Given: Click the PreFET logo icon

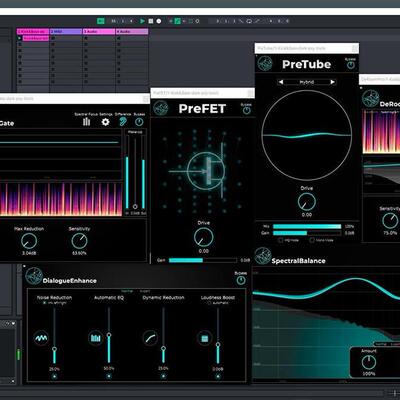Looking at the screenshot, I should coord(161,108).
